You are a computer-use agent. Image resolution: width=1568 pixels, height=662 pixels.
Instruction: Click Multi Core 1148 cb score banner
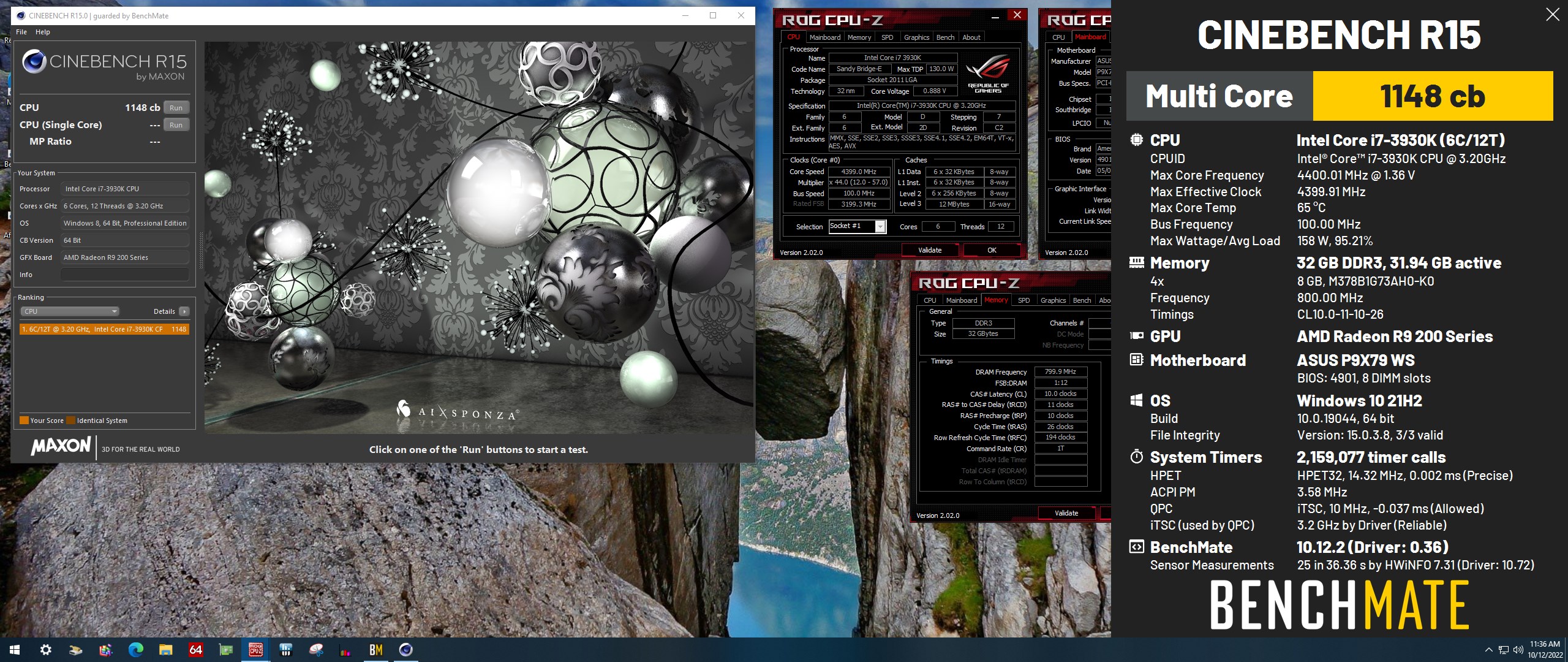tap(1340, 96)
